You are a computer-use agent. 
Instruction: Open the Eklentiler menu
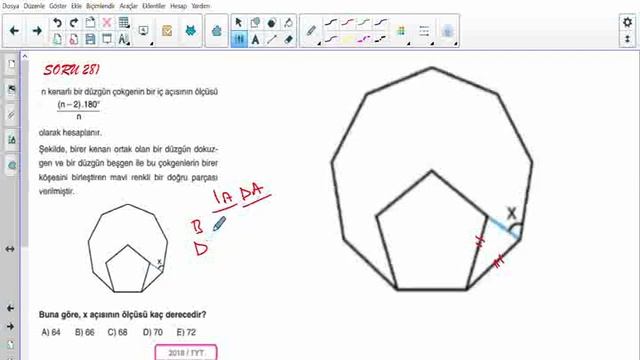click(x=154, y=6)
